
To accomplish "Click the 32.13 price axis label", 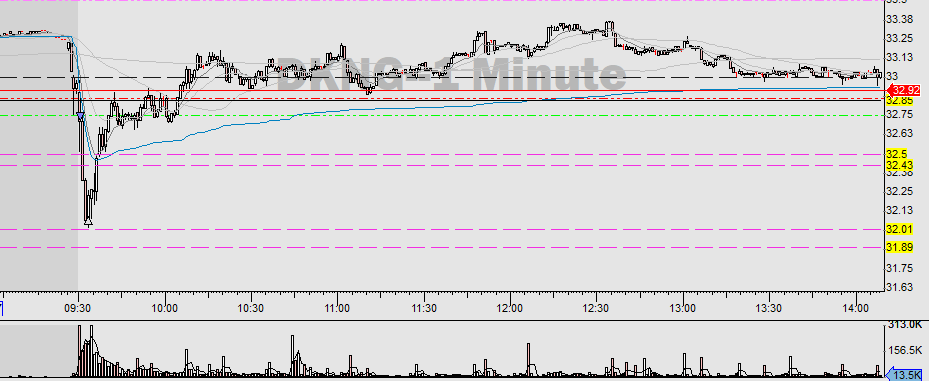I will click(898, 210).
